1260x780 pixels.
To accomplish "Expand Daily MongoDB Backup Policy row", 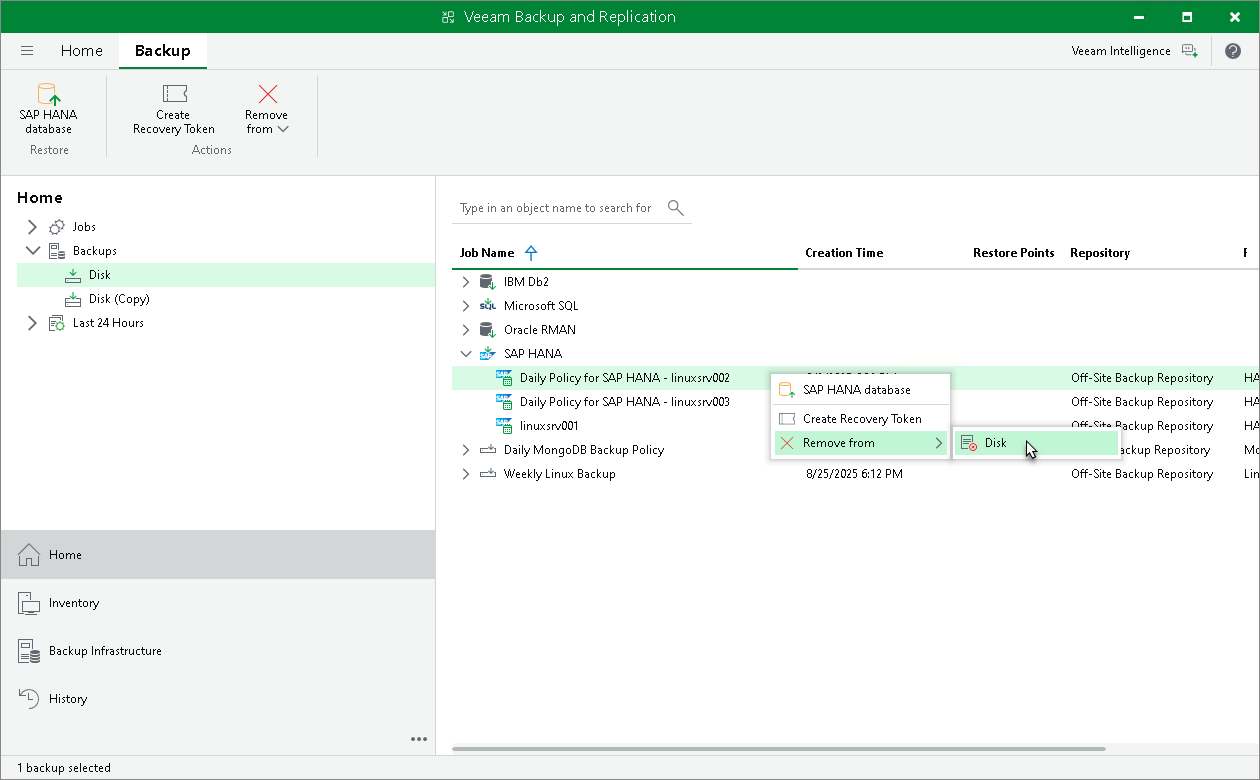I will pyautogui.click(x=465, y=450).
